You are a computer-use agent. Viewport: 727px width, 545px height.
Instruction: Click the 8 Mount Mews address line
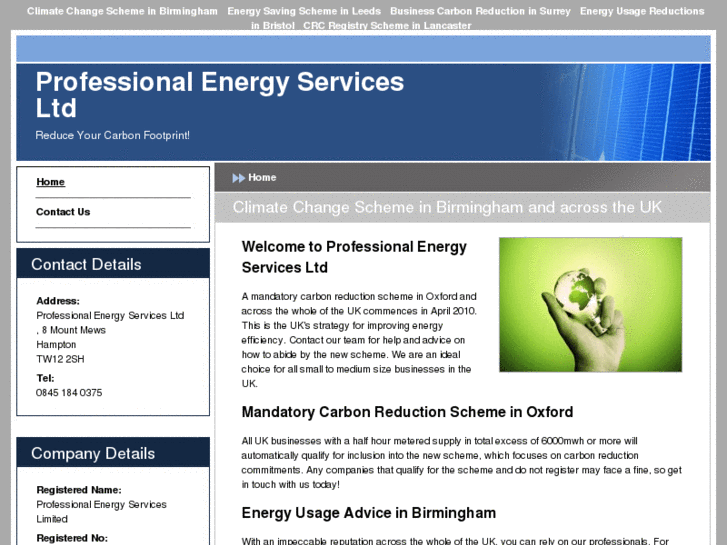click(71, 330)
